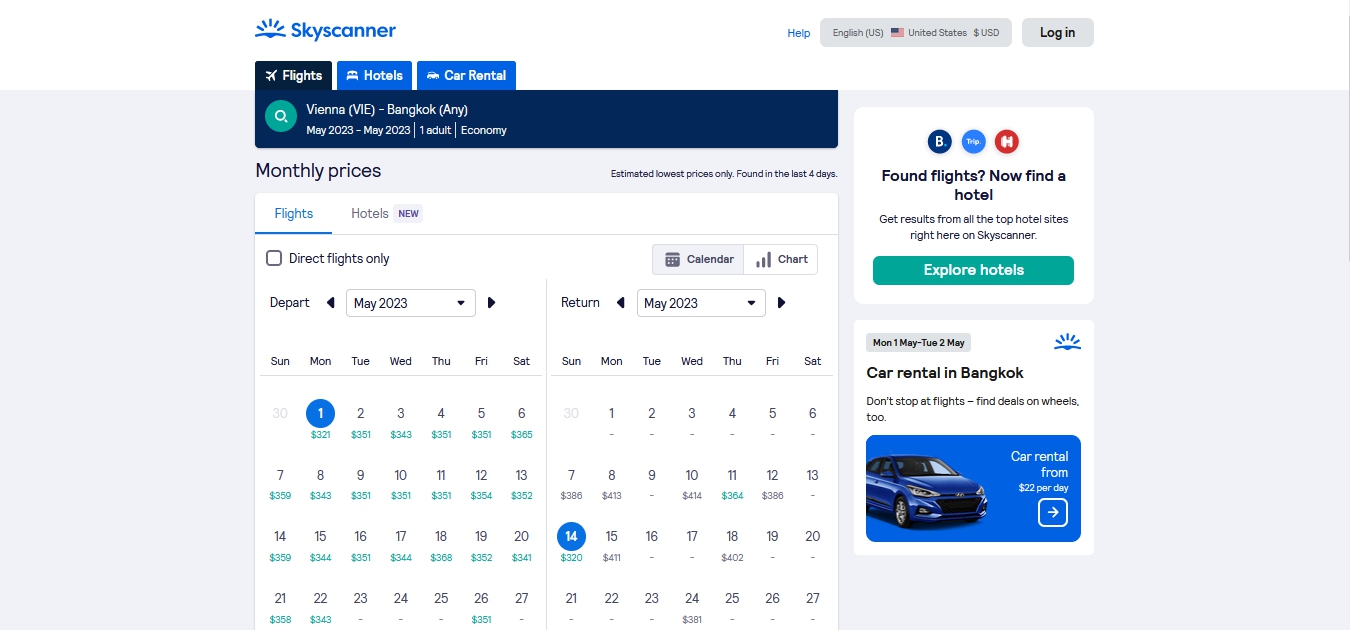1350x630 pixels.
Task: Click the red Hotels.com logo icon
Action: (1007, 142)
